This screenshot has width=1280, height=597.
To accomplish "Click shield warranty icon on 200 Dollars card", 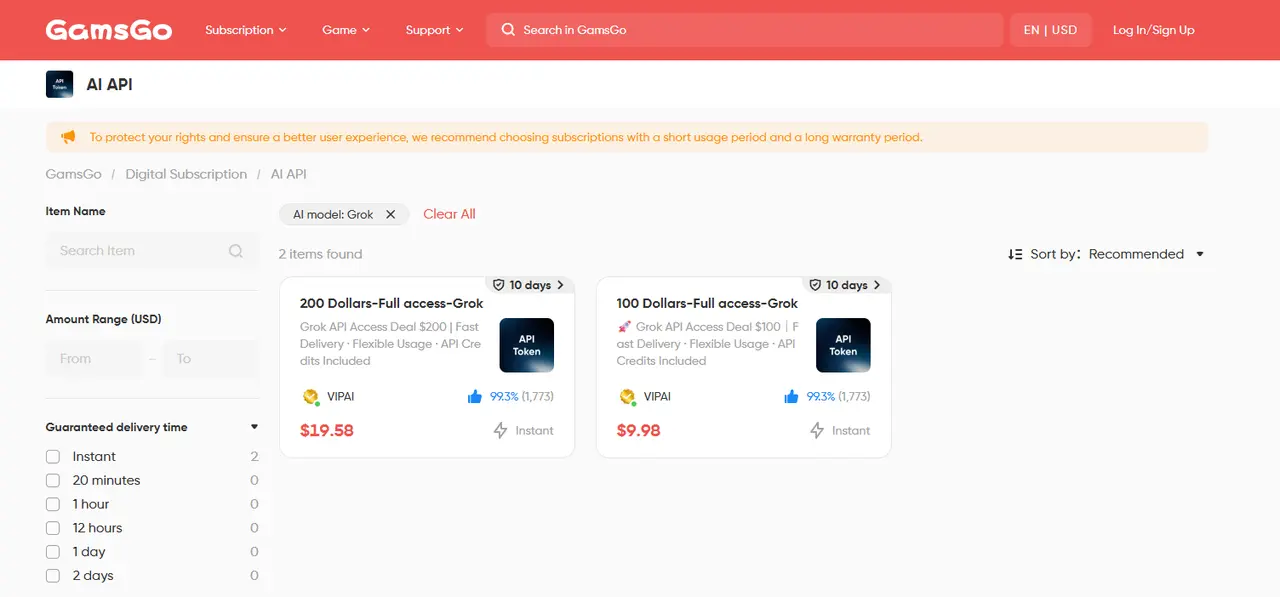I will coord(499,285).
